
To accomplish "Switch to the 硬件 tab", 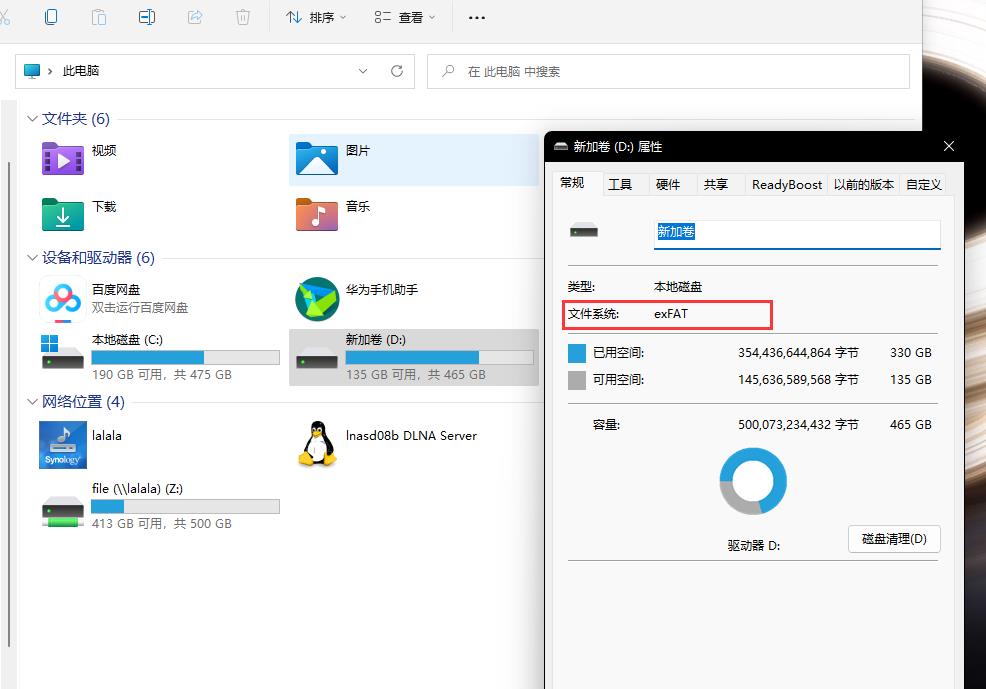I will click(671, 184).
